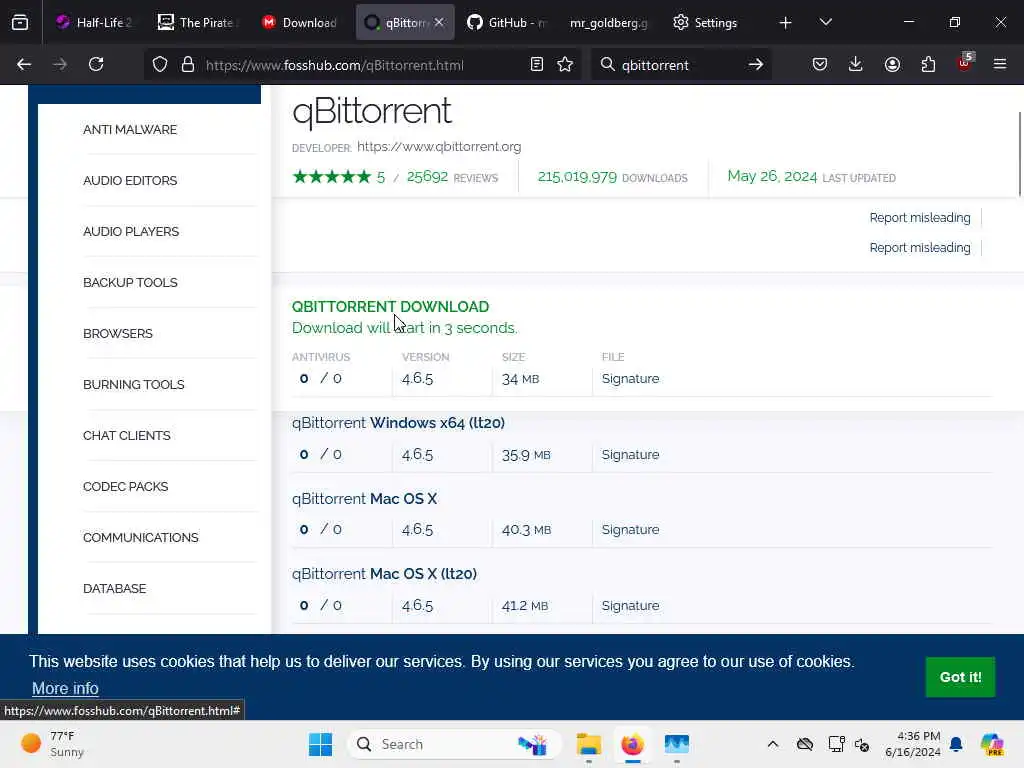Open the Chat Clients category
Image resolution: width=1024 pixels, height=768 pixels.
coord(127,435)
